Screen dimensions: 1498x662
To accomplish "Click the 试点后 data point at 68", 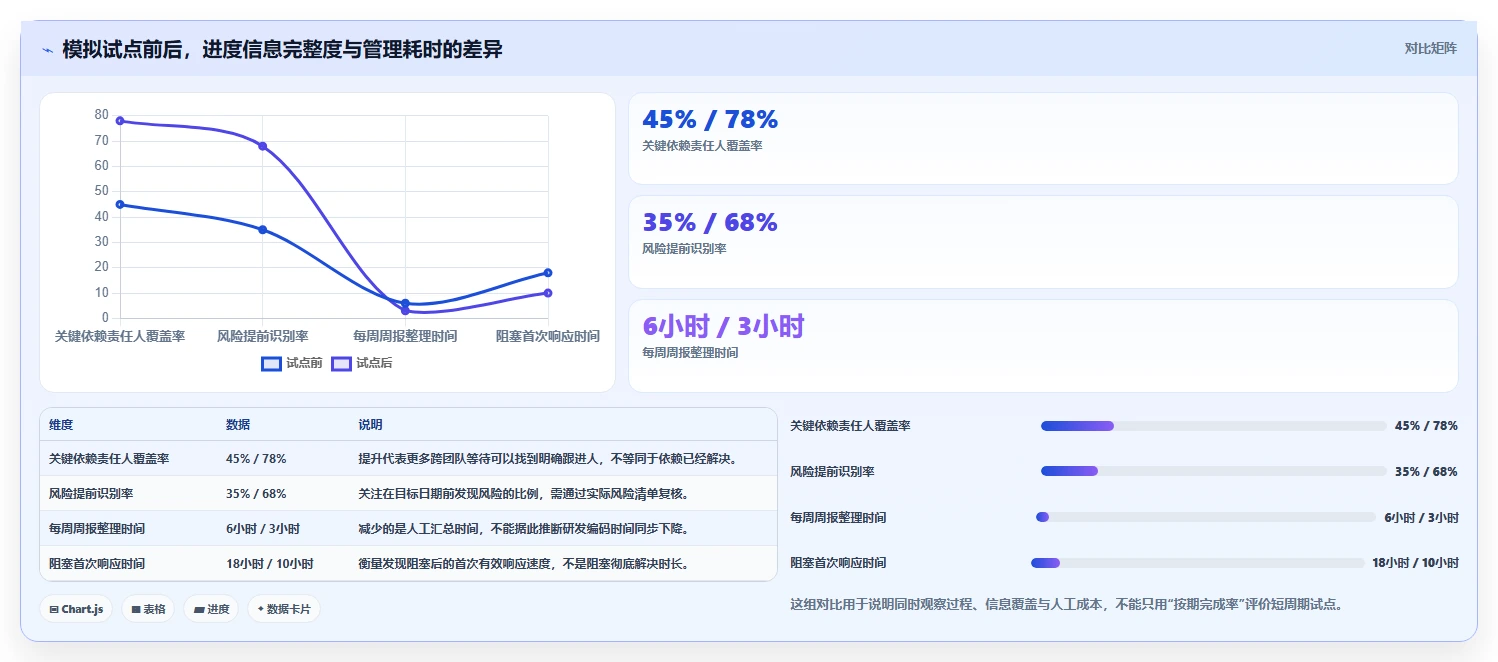I will click(263, 146).
